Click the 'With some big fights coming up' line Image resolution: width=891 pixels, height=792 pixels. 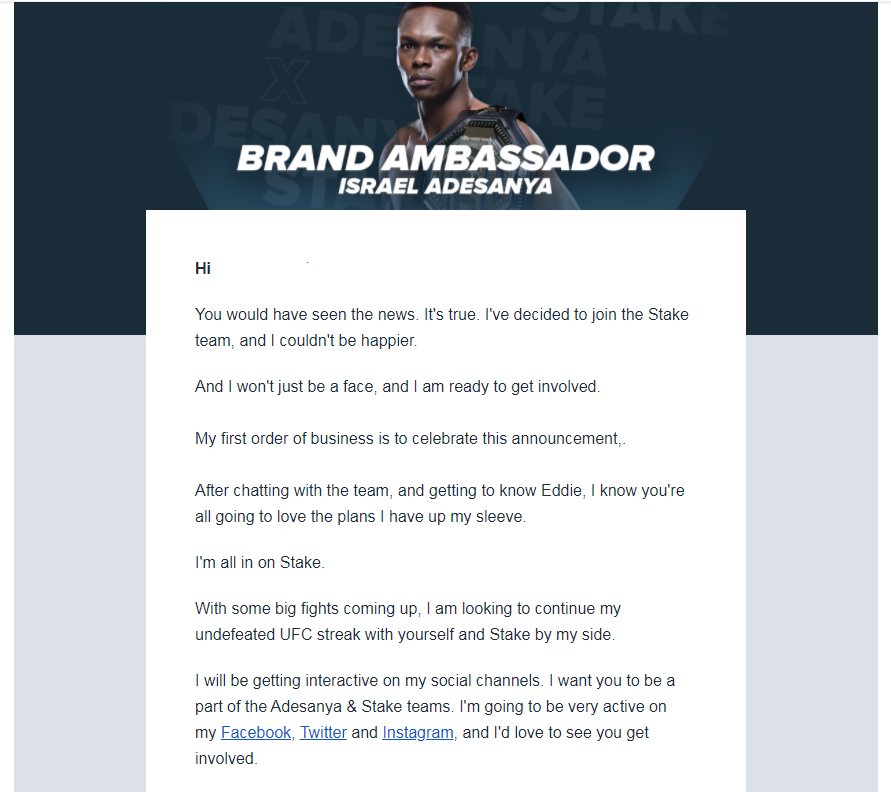pyautogui.click(x=408, y=608)
